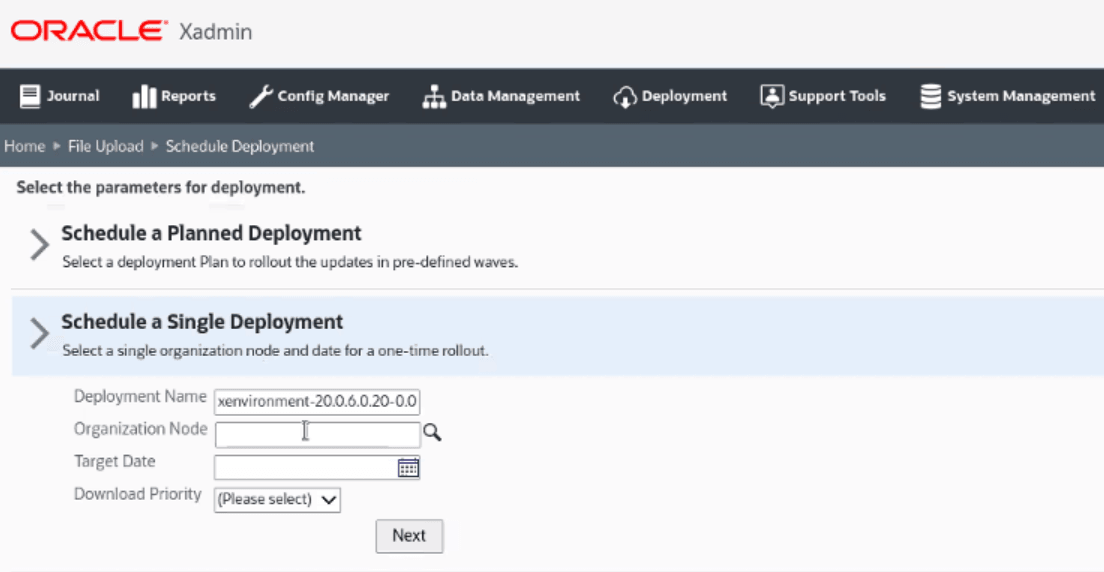Open the Support Tools menu
Viewport: 1104px width, 572px height.
coord(823,97)
